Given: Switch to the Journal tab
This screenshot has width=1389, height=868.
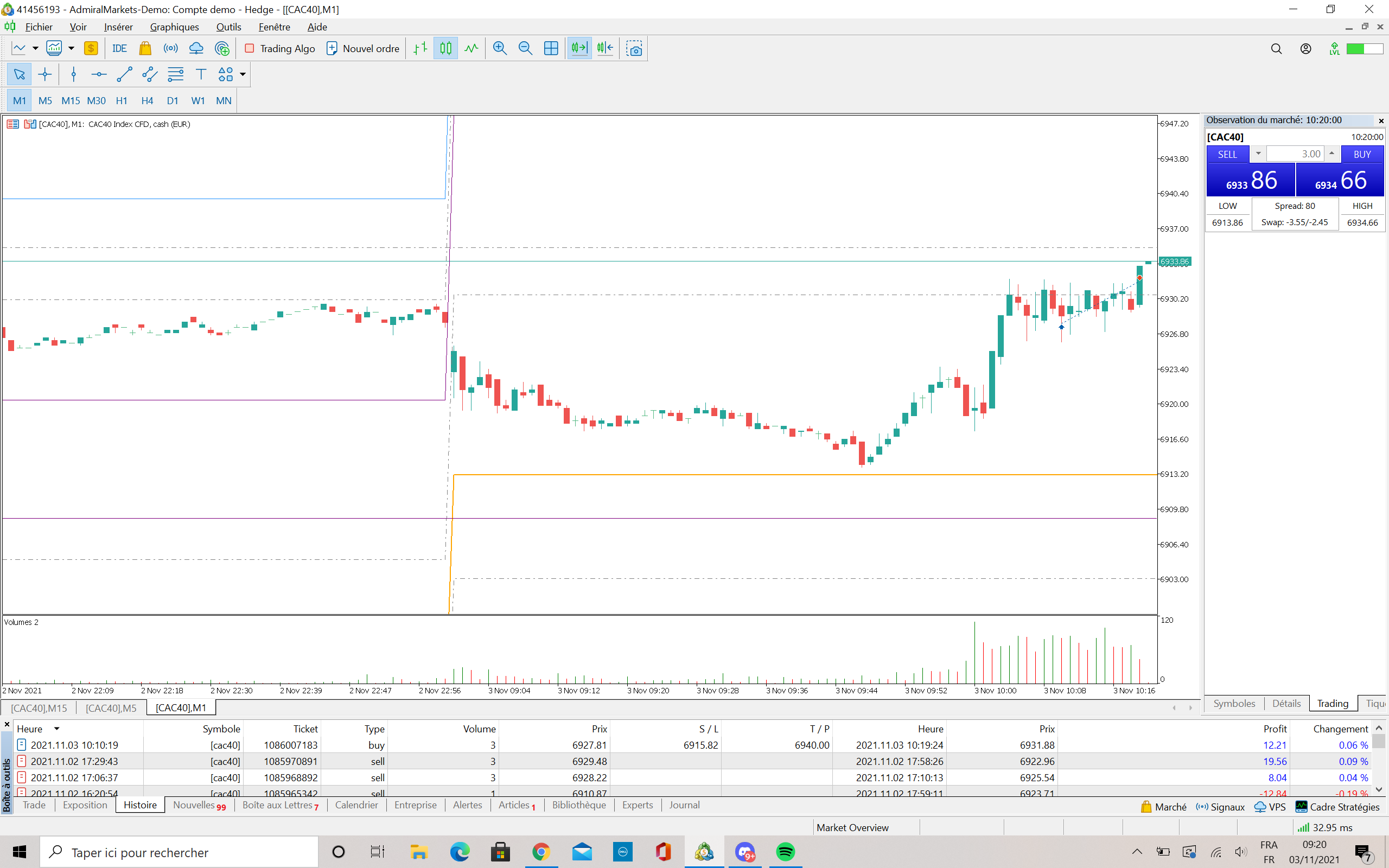Looking at the screenshot, I should (684, 805).
